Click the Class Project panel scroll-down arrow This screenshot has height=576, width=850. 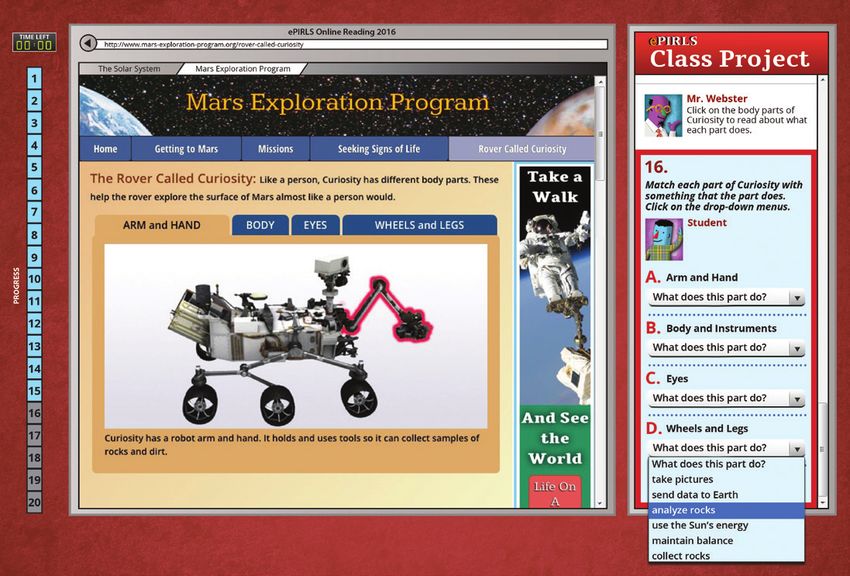point(822,503)
